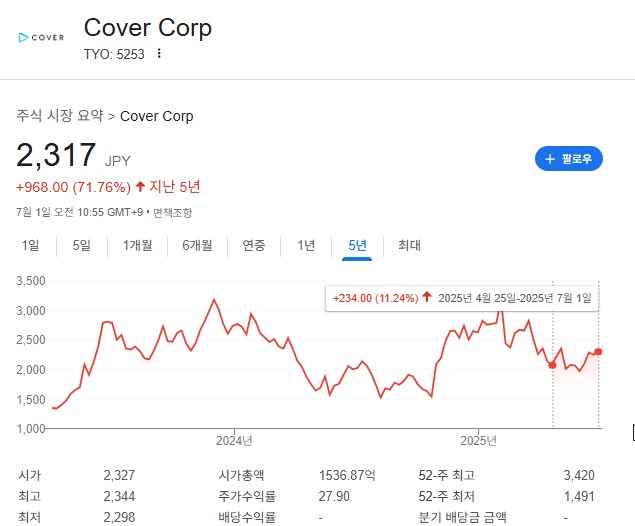The image size is (635, 526).
Task: Choose the 연중 range tab
Action: point(254,245)
